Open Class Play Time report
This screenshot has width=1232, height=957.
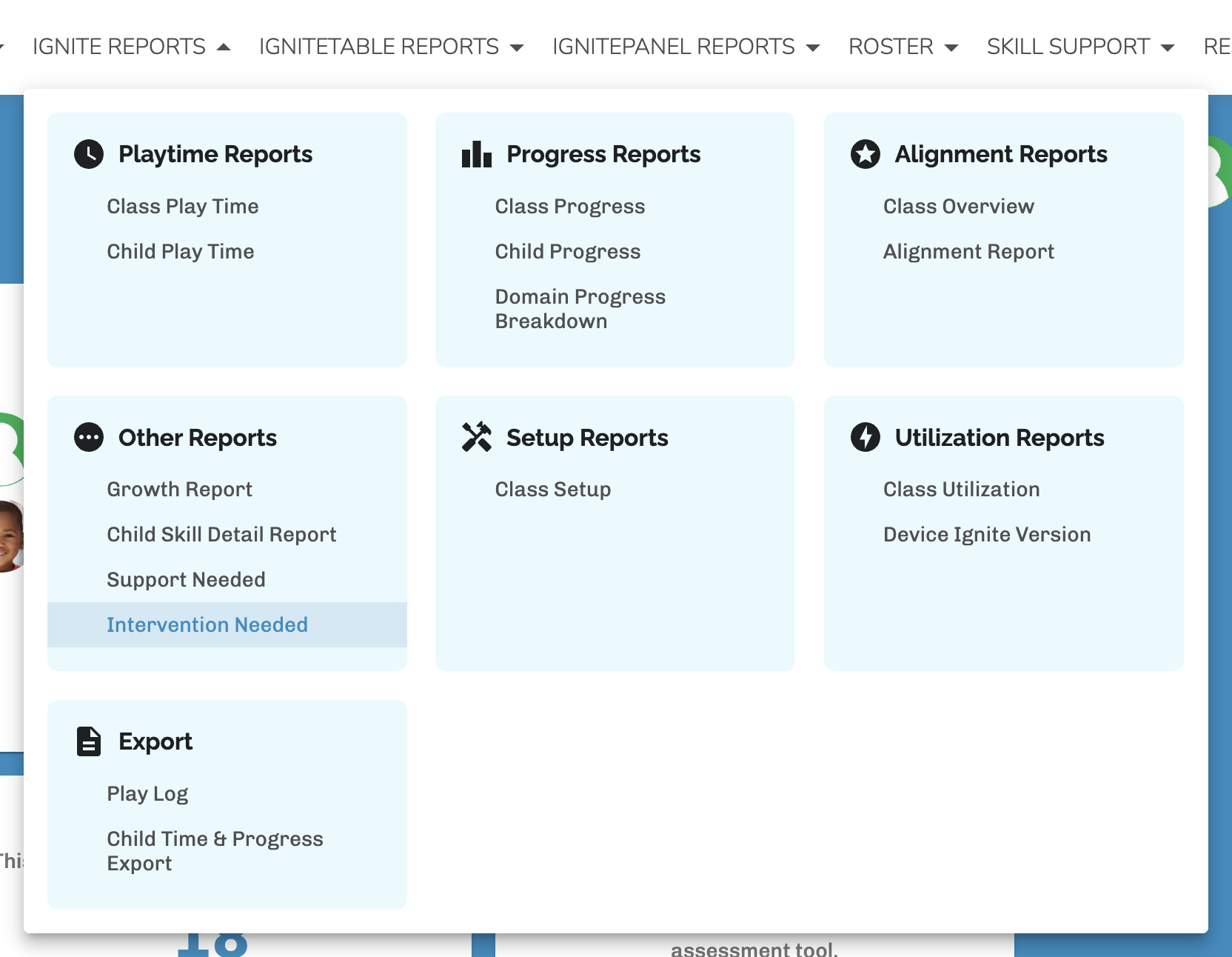[x=183, y=206]
